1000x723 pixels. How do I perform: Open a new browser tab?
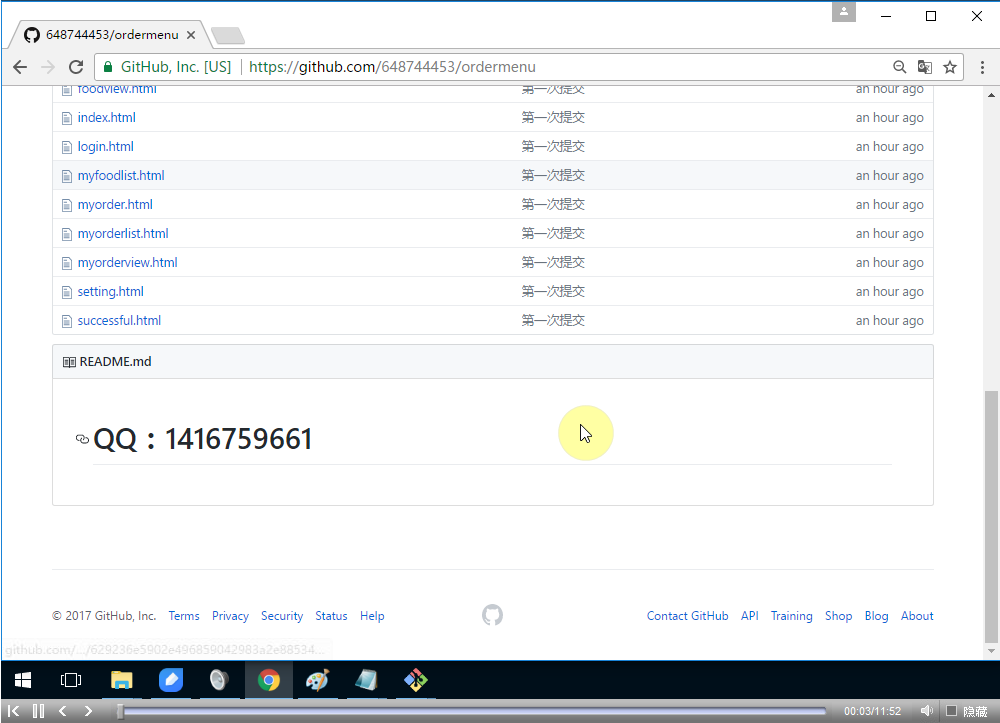[x=228, y=36]
